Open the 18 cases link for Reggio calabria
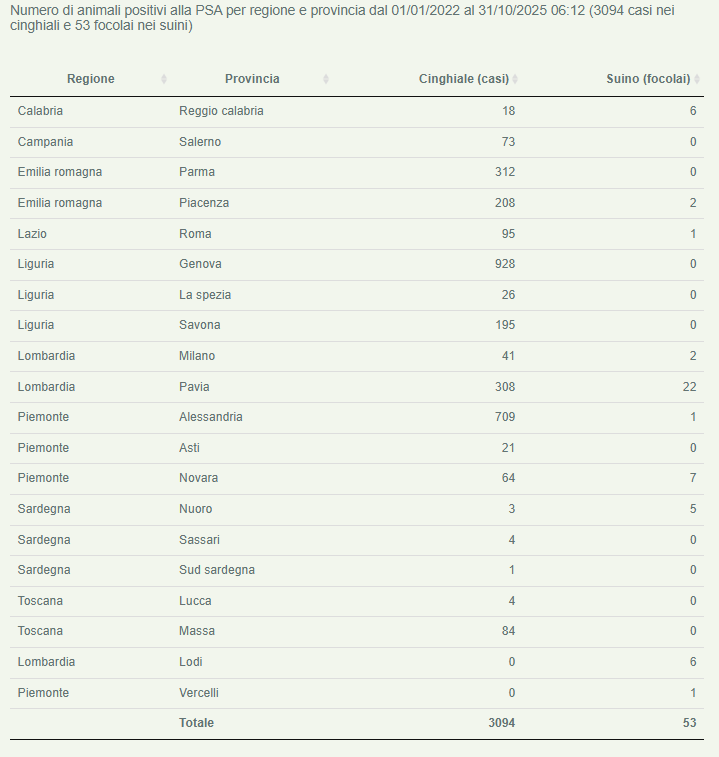Screen dimensions: 719x757 click(x=508, y=111)
